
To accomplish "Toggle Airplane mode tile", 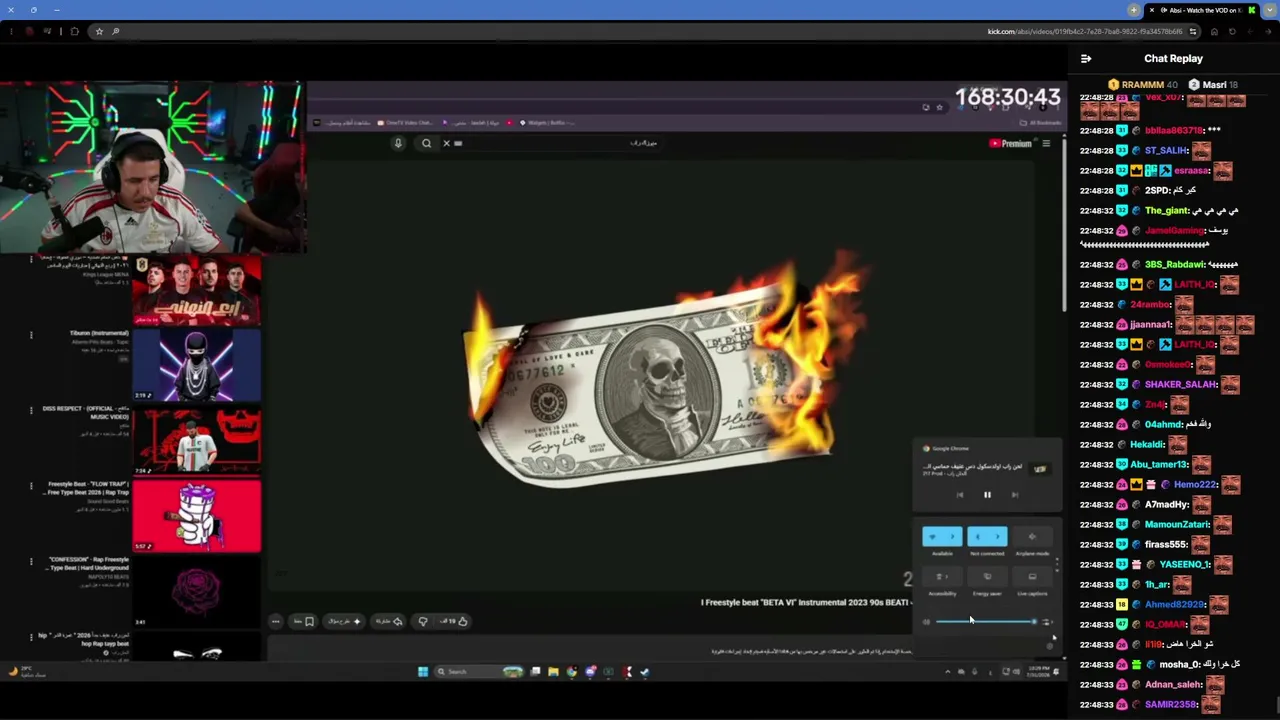I will click(x=1032, y=537).
